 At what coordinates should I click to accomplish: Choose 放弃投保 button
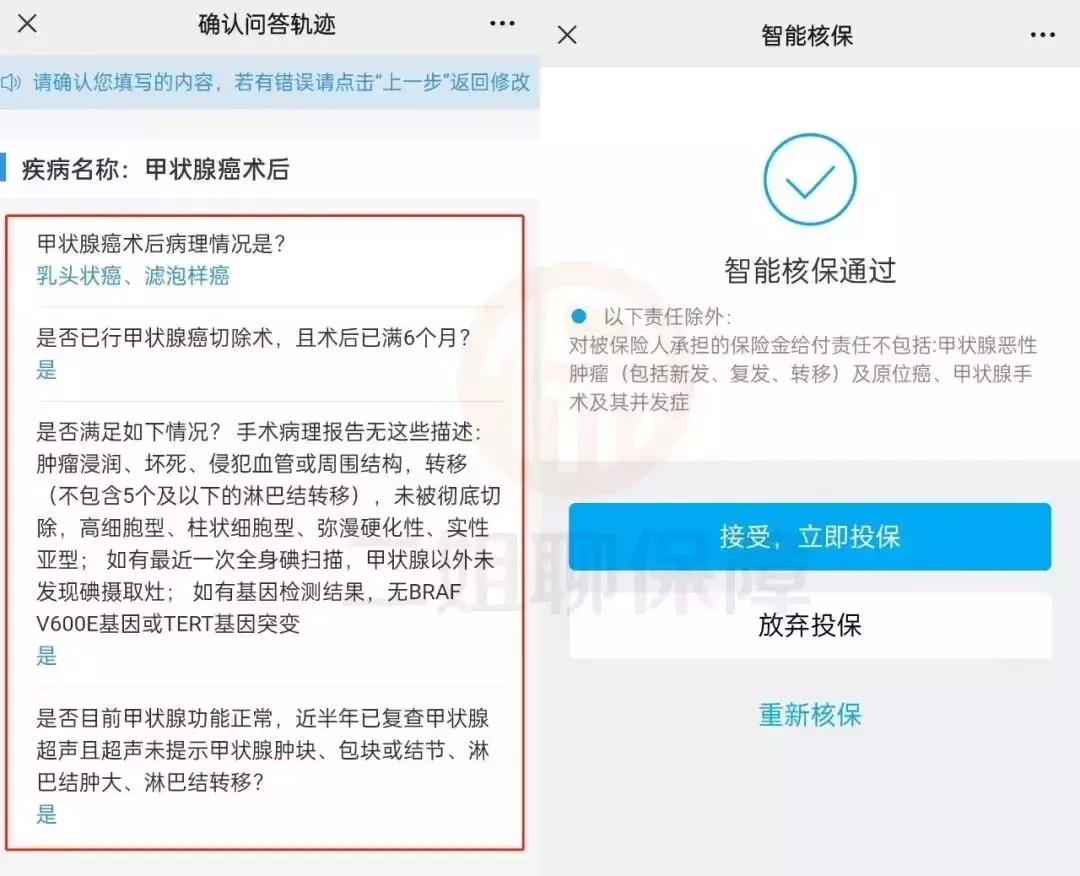(x=810, y=625)
